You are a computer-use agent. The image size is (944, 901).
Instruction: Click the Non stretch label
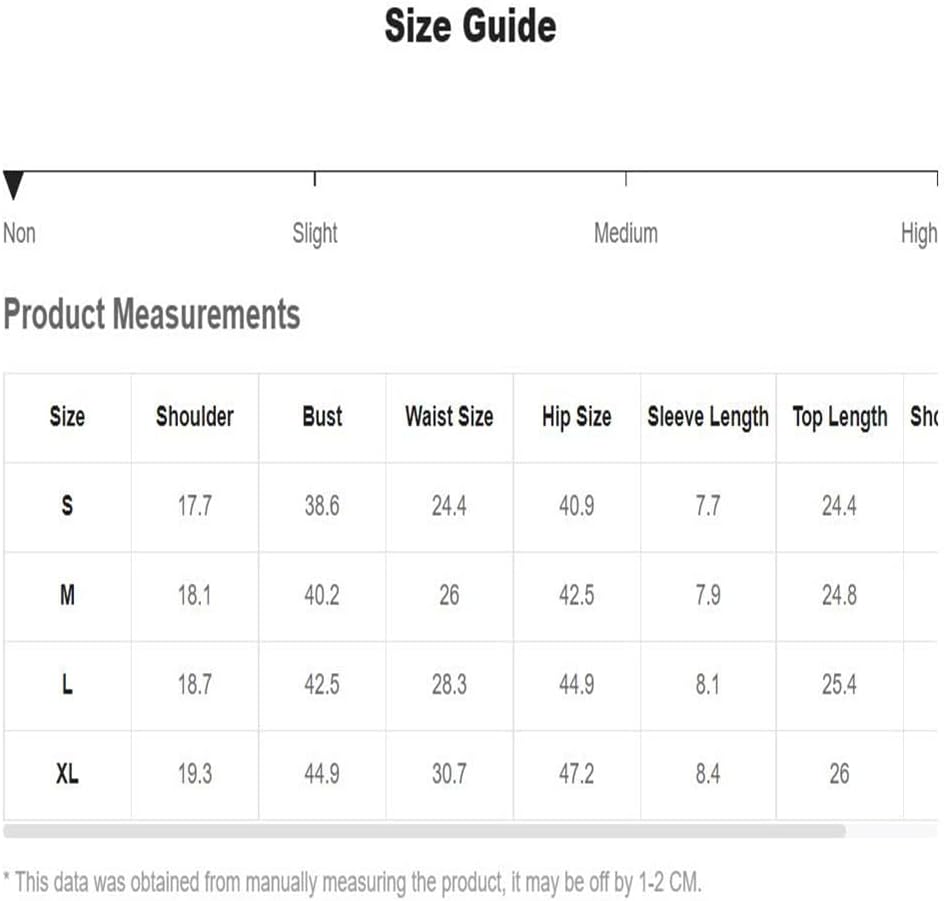(19, 233)
